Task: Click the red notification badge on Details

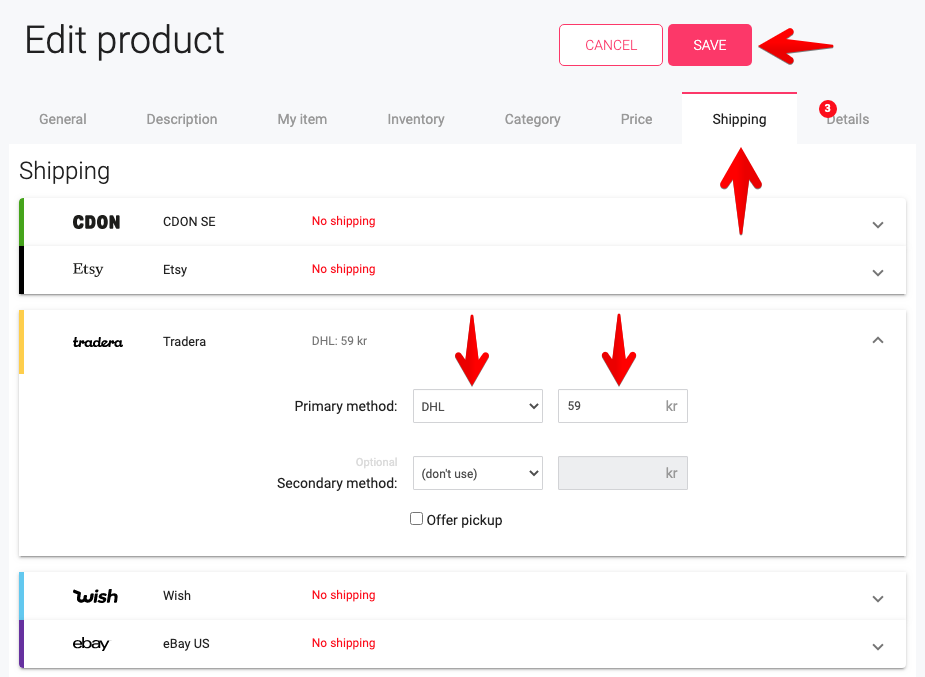Action: [828, 109]
